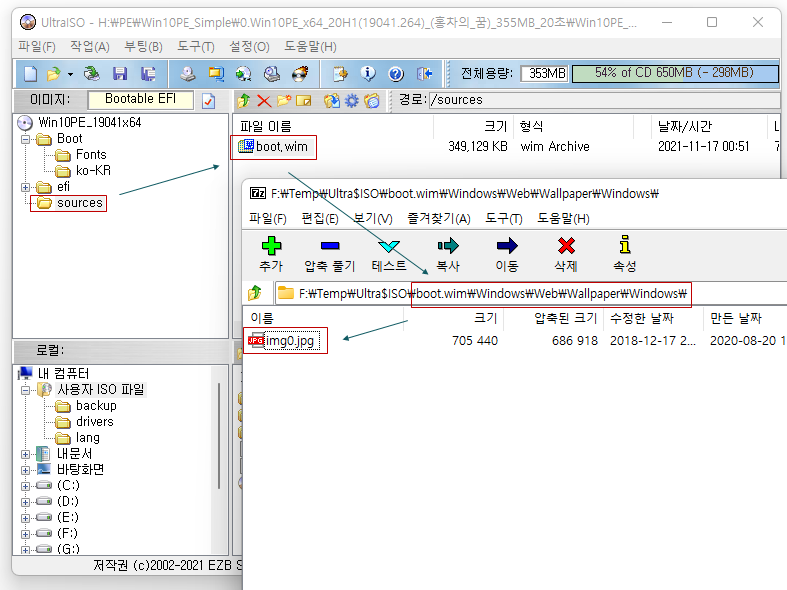787x590 pixels.
Task: Click the Exit door icon in UltraISO toolbar
Action: coord(424,74)
